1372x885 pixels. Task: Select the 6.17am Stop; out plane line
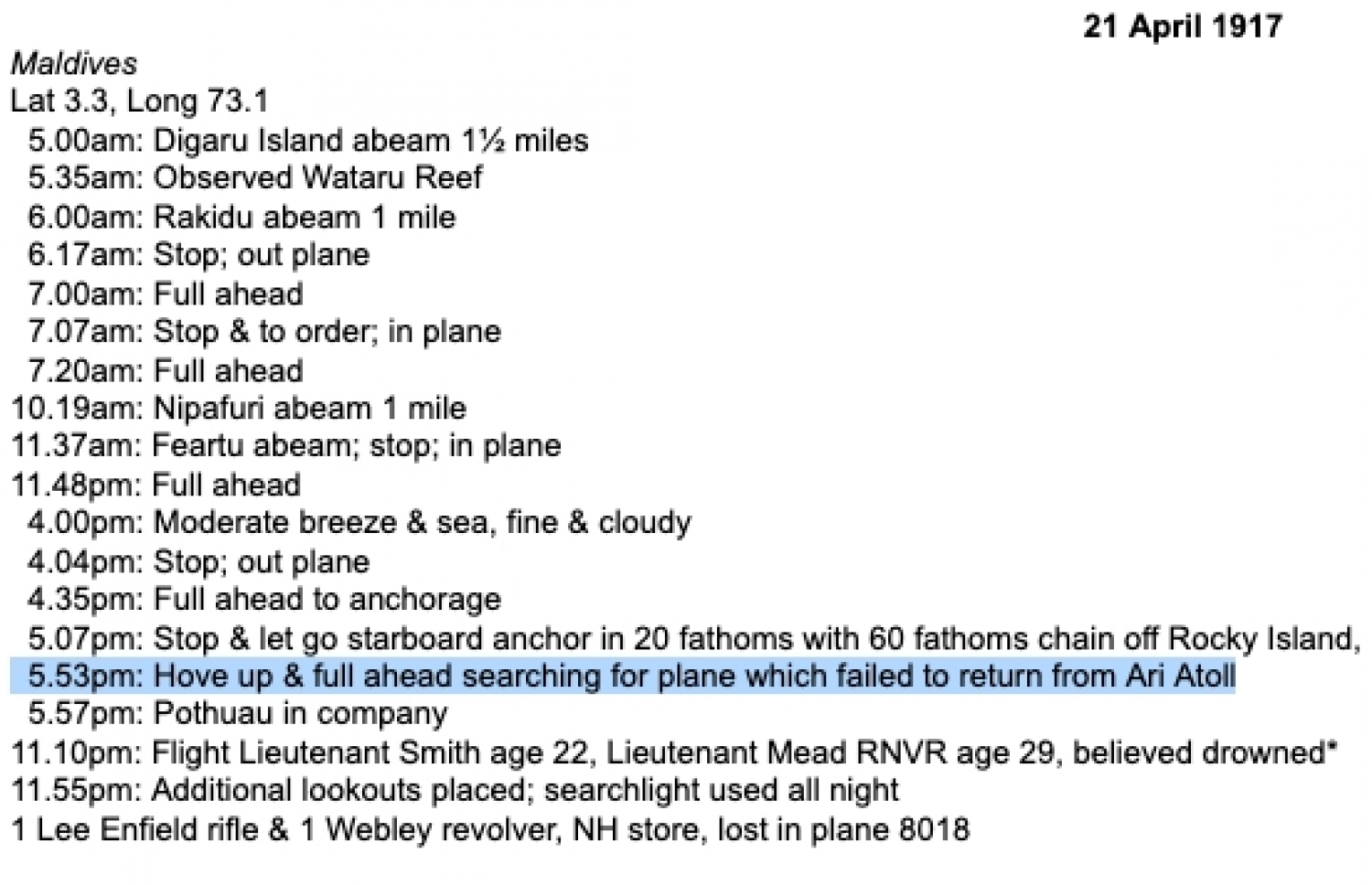198,255
